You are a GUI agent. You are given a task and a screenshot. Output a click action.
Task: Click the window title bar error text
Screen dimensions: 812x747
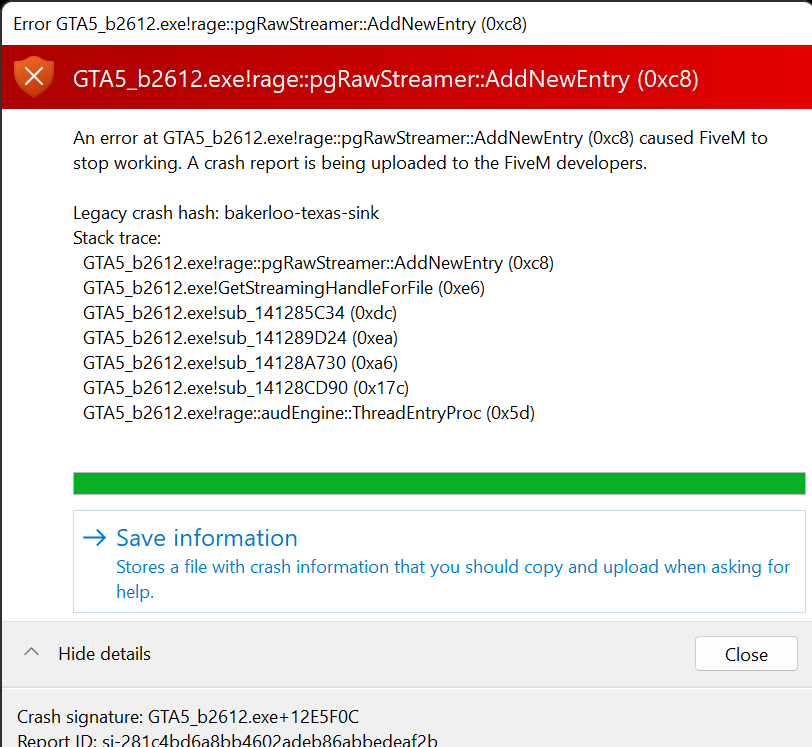(270, 24)
